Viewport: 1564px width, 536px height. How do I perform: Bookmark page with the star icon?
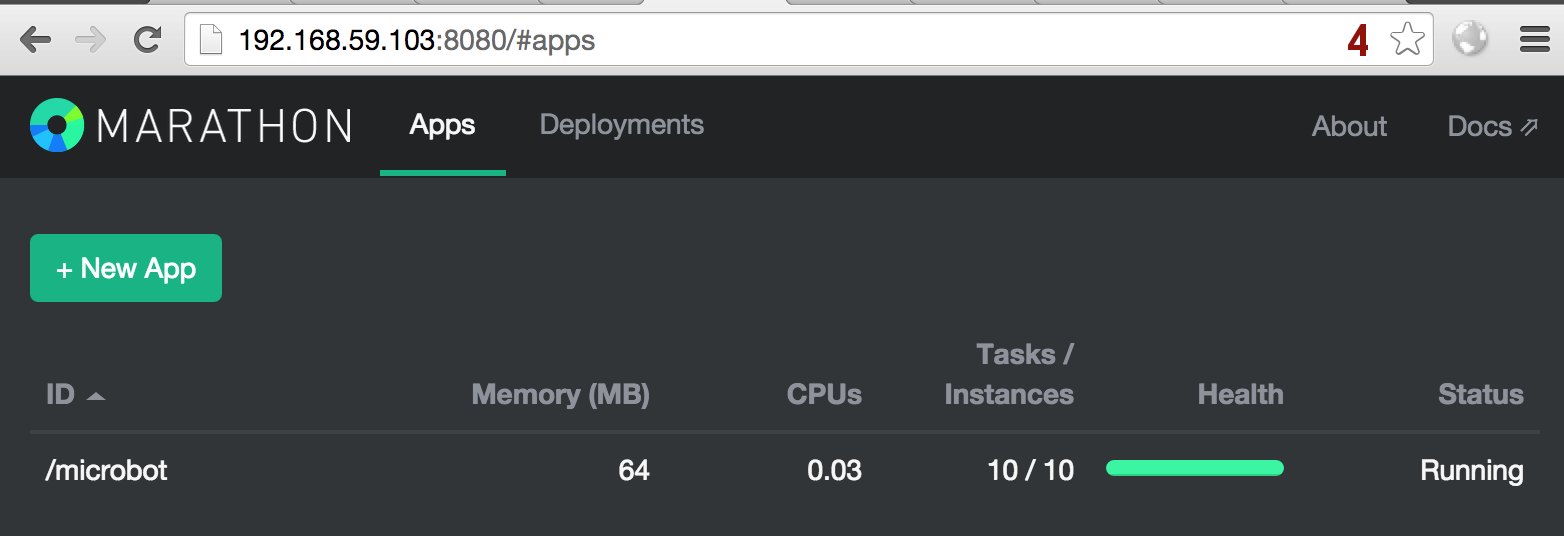coord(1407,40)
